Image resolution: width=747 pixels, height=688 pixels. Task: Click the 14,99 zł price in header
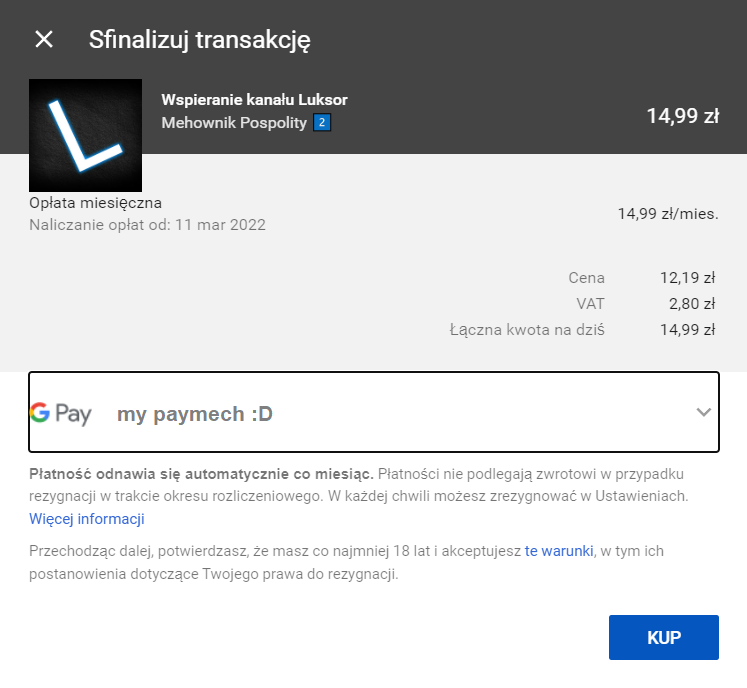tap(682, 116)
